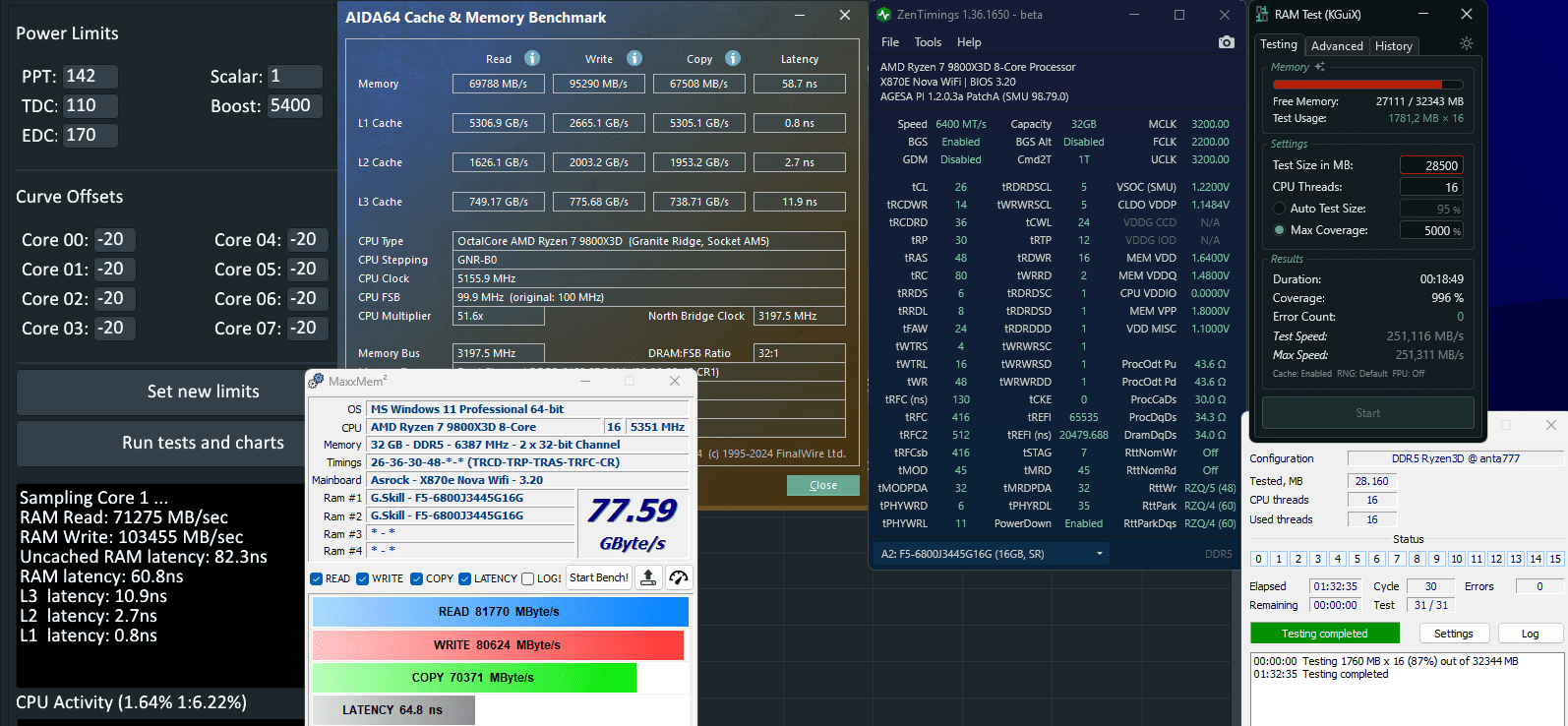The image size is (1568, 726).
Task: Click the Max Coverage percentage field
Action: pyautogui.click(x=1431, y=230)
